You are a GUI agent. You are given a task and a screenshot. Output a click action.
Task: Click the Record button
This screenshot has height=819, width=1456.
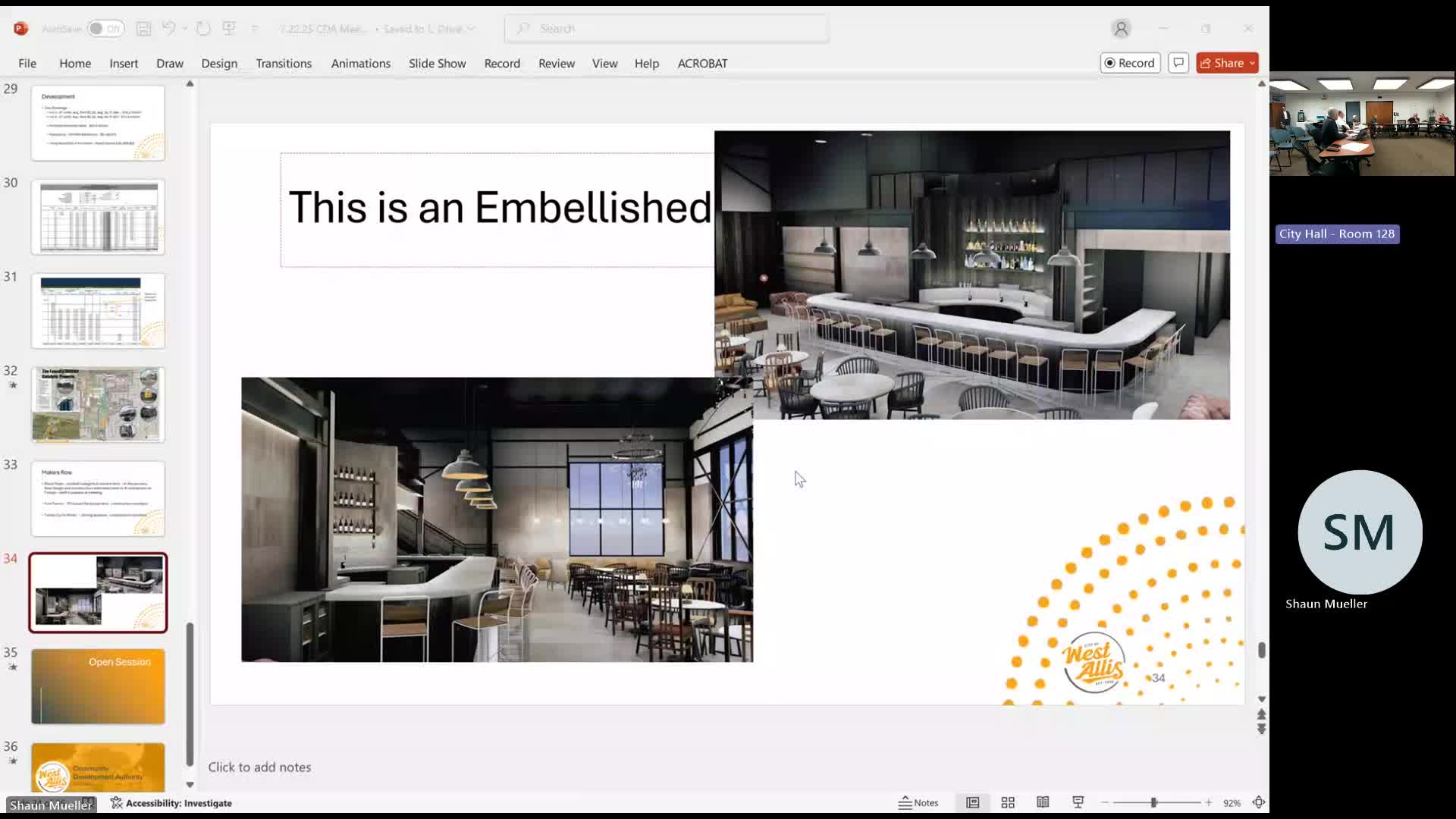[x=1130, y=63]
